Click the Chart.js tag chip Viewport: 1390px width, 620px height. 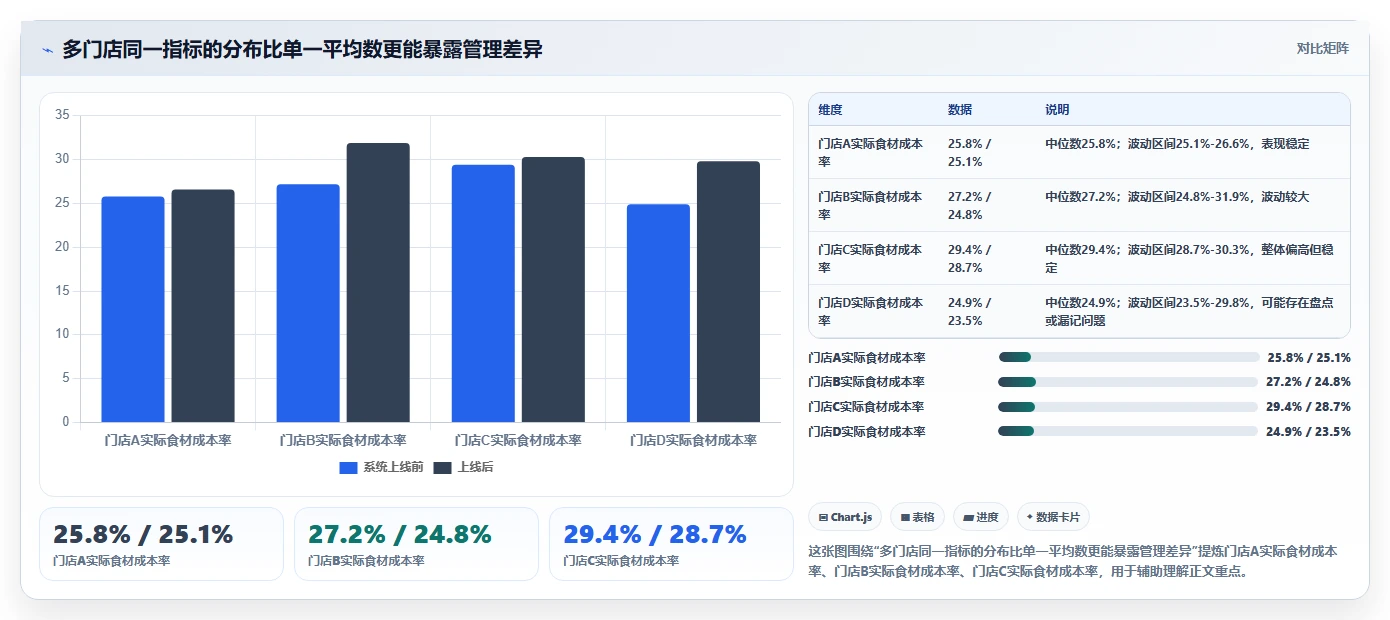[x=845, y=517]
